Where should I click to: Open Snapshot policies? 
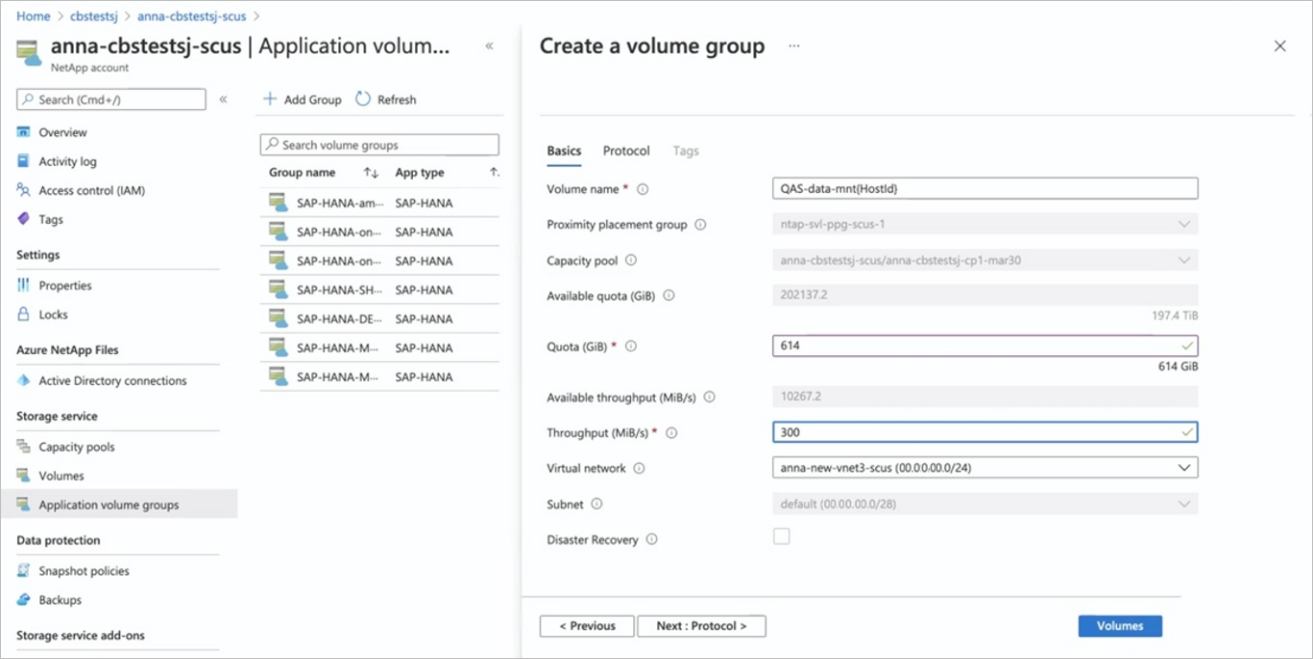(83, 571)
